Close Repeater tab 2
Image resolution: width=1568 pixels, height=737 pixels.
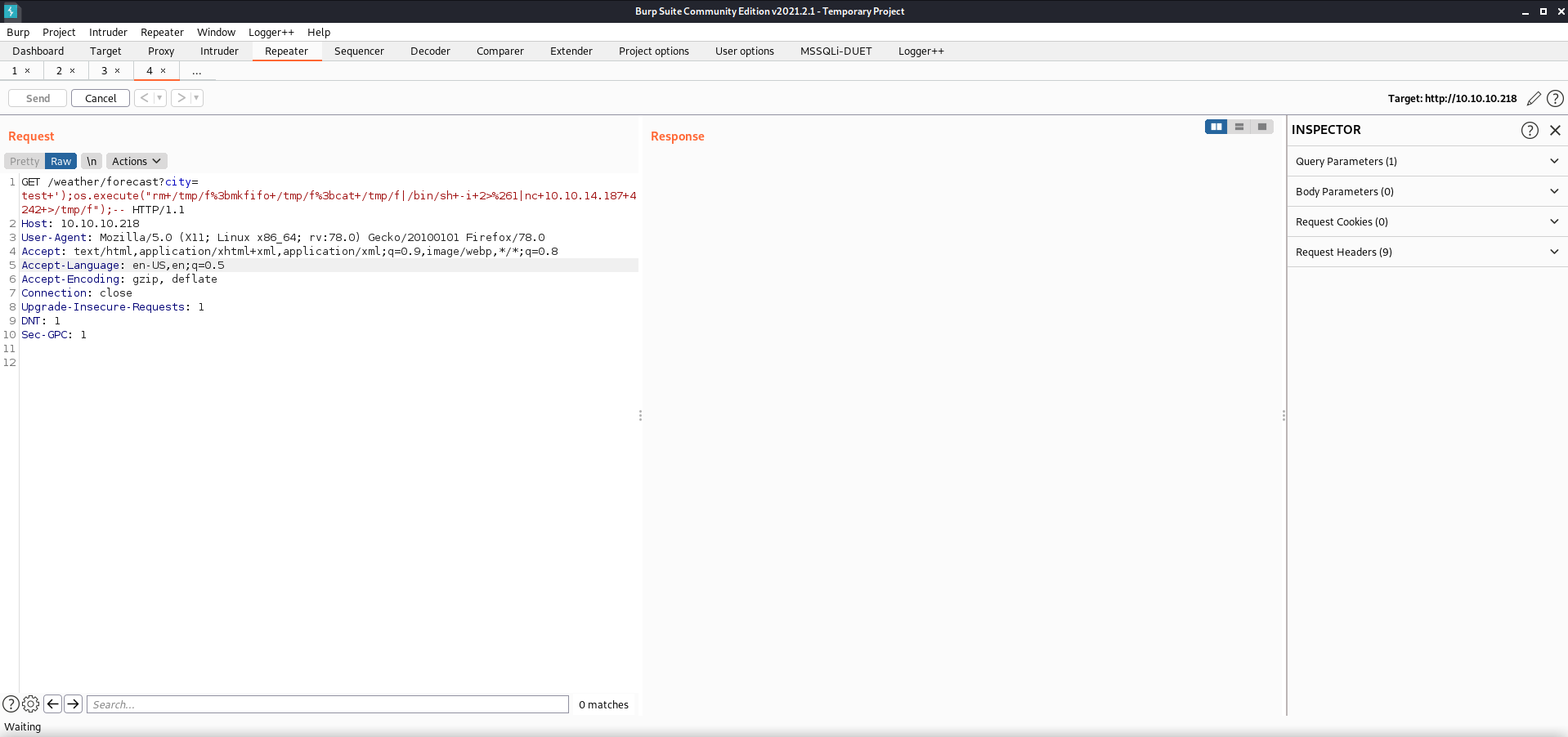73,71
